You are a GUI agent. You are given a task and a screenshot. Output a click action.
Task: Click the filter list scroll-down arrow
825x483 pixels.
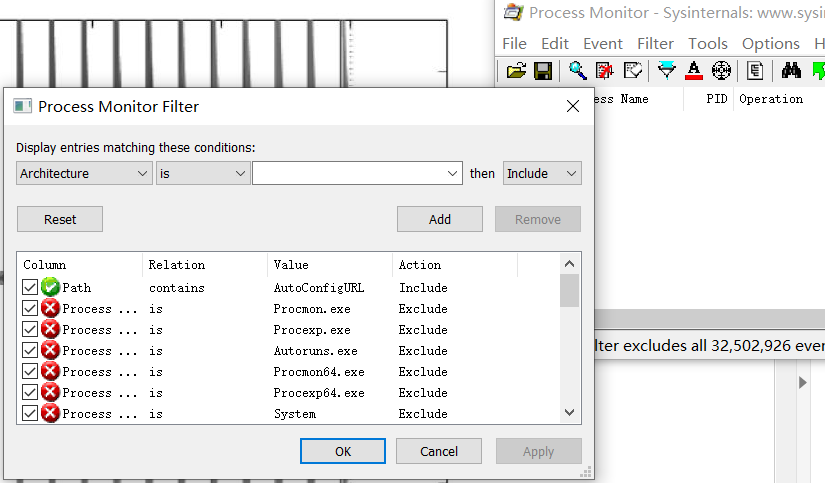[x=569, y=412]
